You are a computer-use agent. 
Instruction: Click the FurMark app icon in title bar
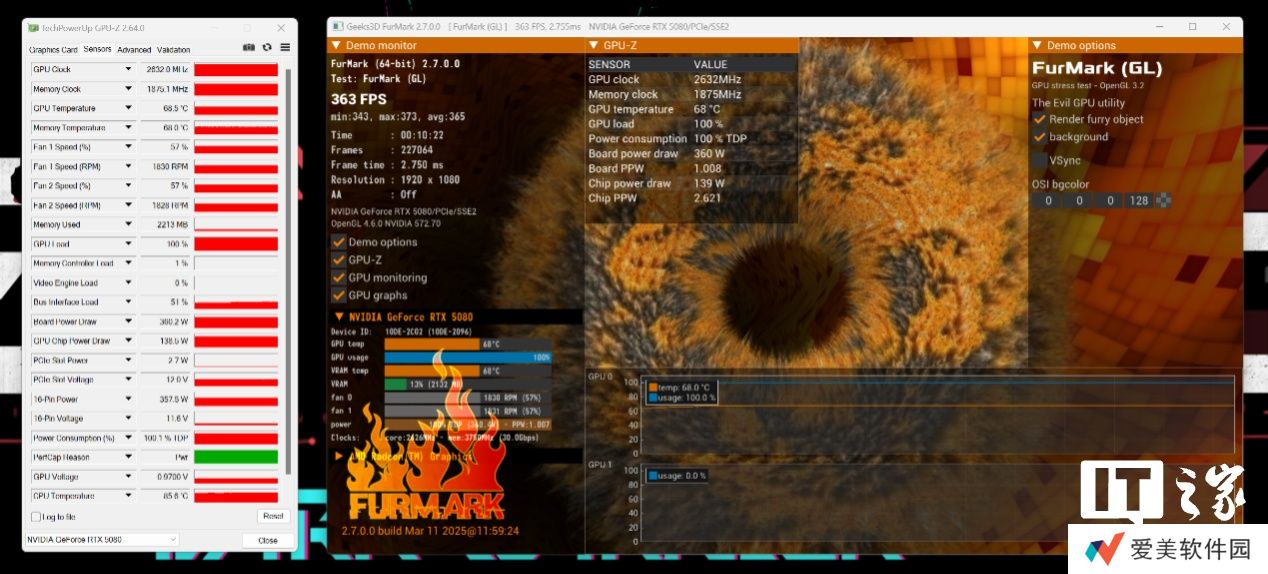(x=337, y=26)
